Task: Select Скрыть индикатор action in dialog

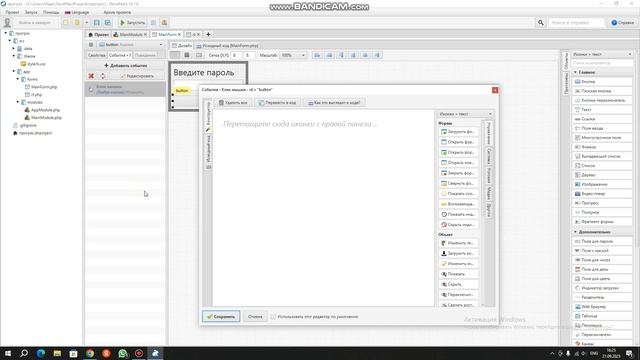Action: (458, 224)
